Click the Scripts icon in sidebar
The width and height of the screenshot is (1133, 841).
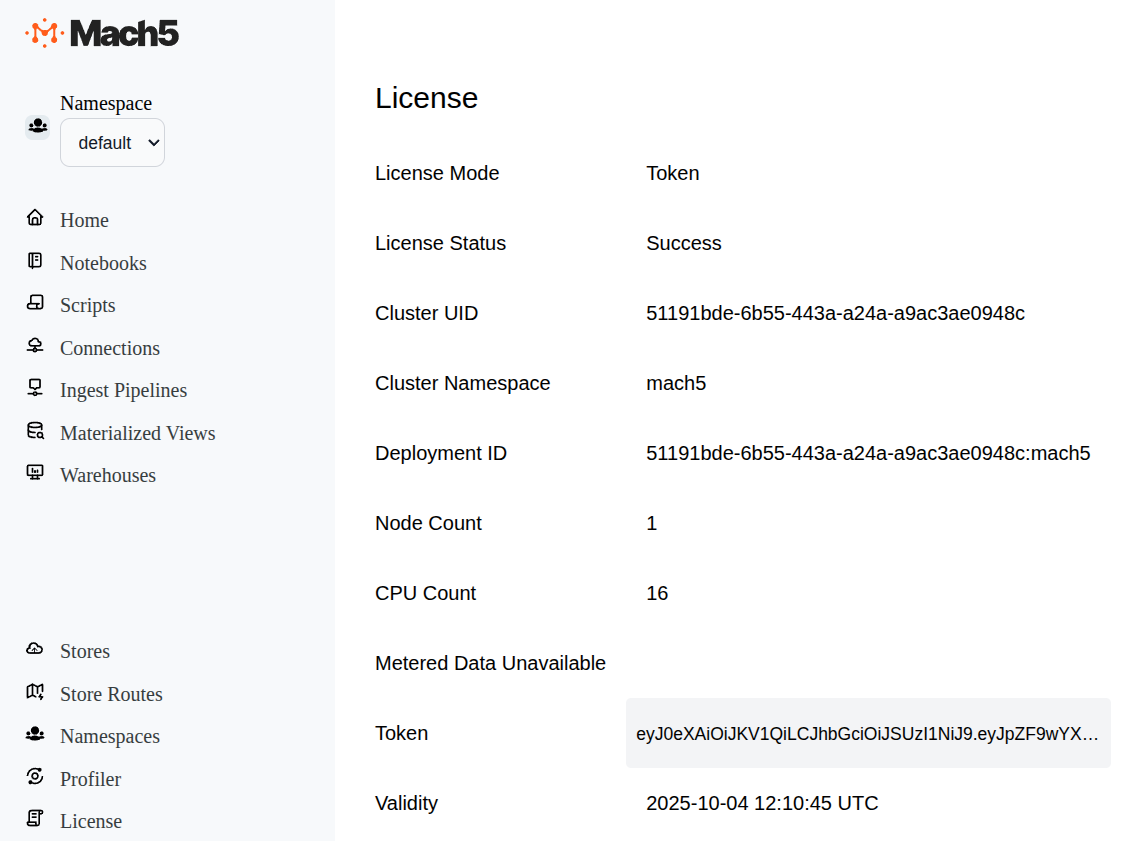pyautogui.click(x=35, y=303)
